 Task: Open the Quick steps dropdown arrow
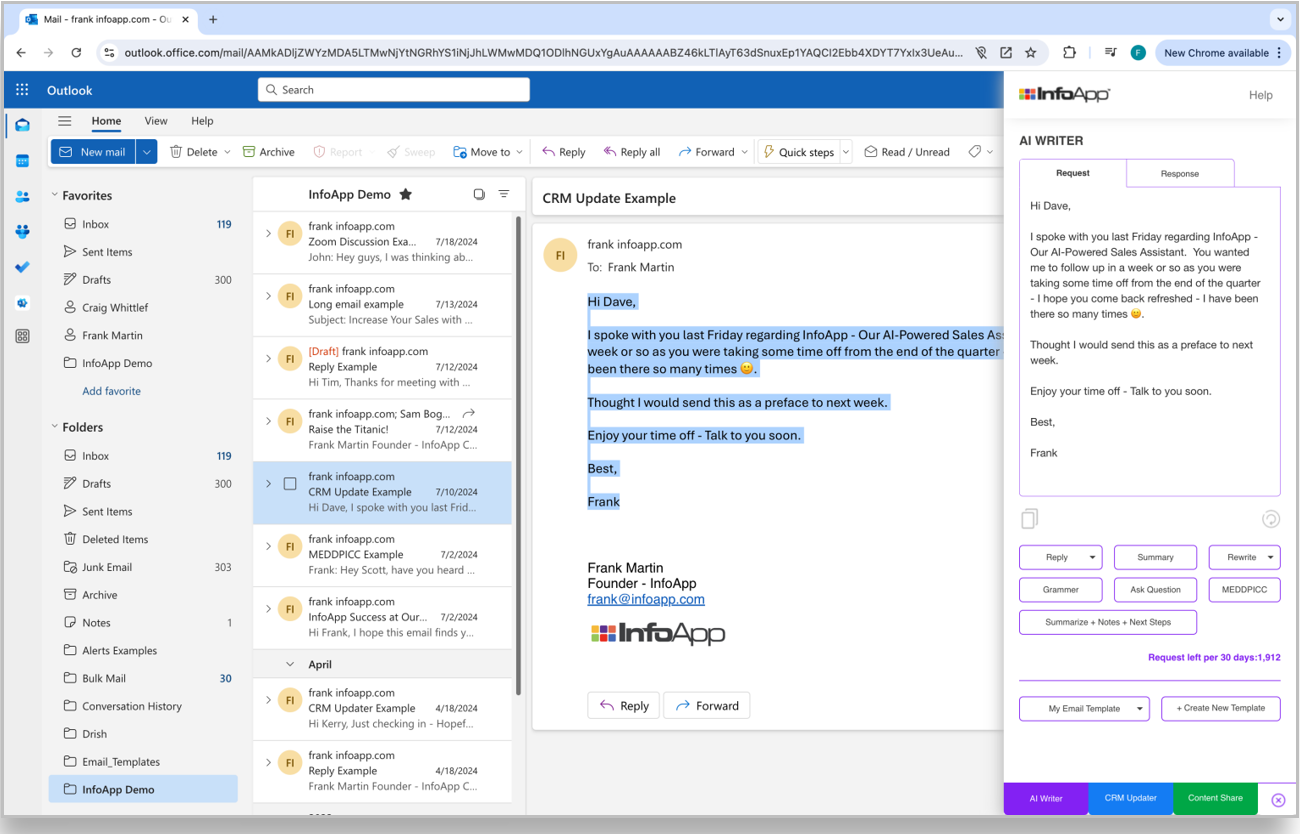pos(846,152)
